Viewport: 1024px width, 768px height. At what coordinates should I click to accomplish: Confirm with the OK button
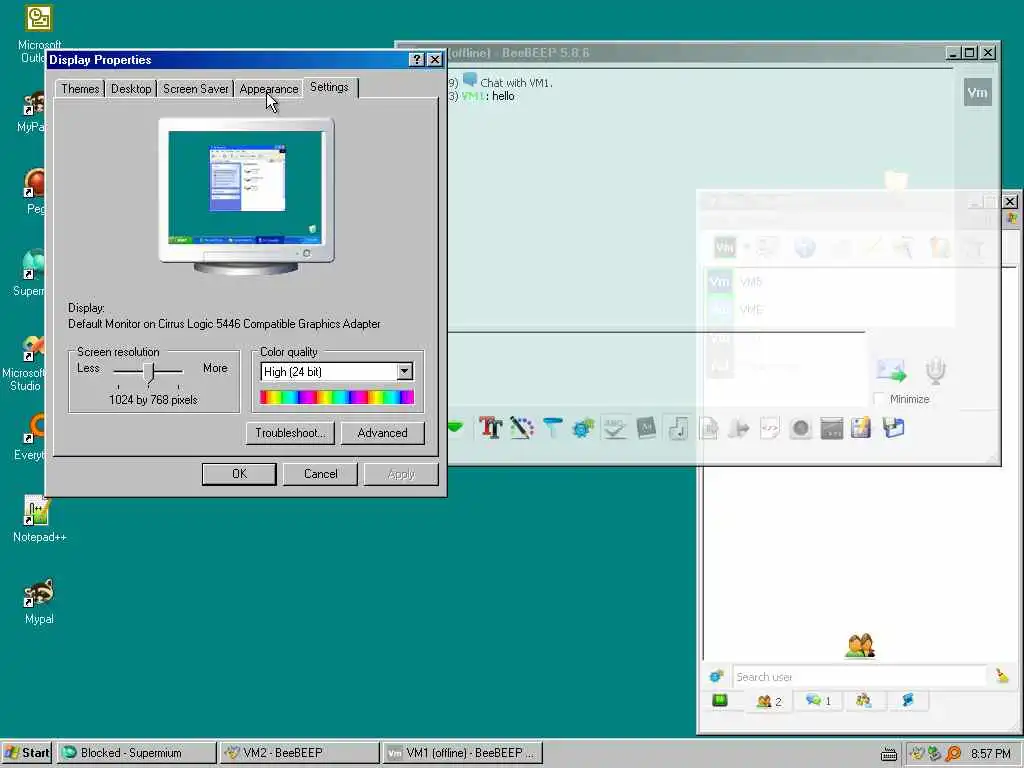click(240, 474)
